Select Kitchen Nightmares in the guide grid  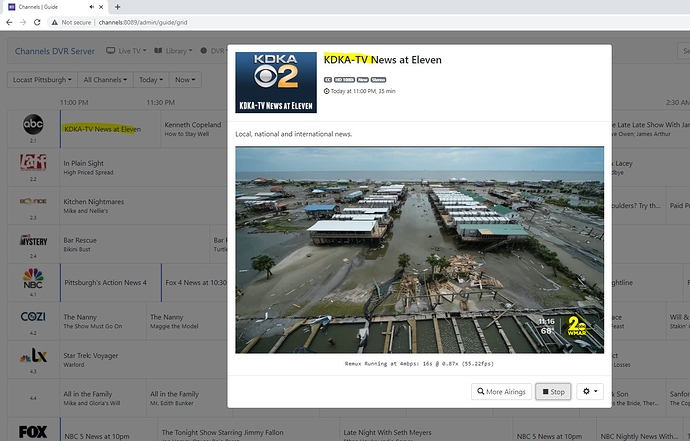[94, 201]
